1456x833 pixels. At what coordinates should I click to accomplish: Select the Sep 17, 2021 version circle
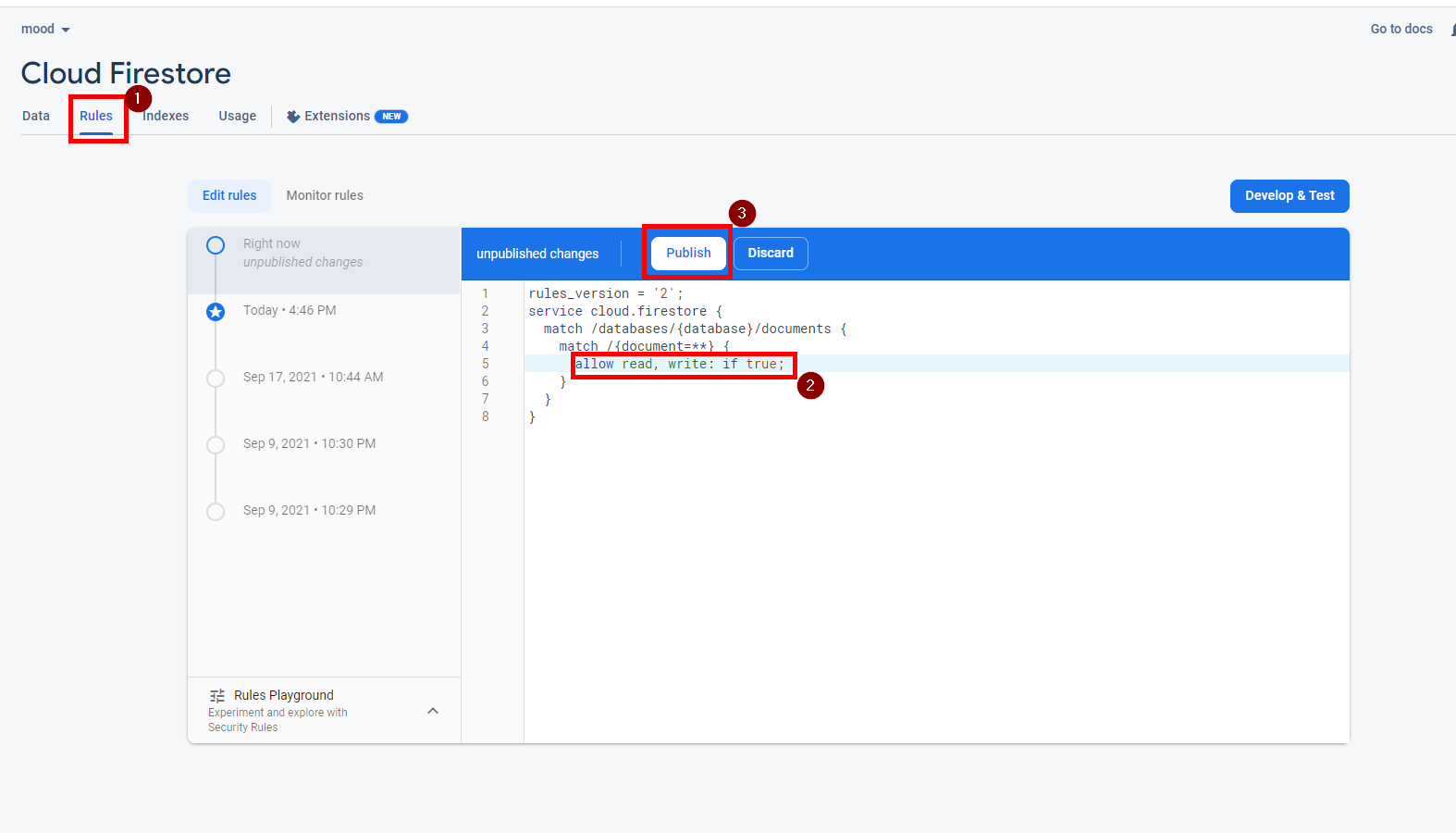[216, 379]
